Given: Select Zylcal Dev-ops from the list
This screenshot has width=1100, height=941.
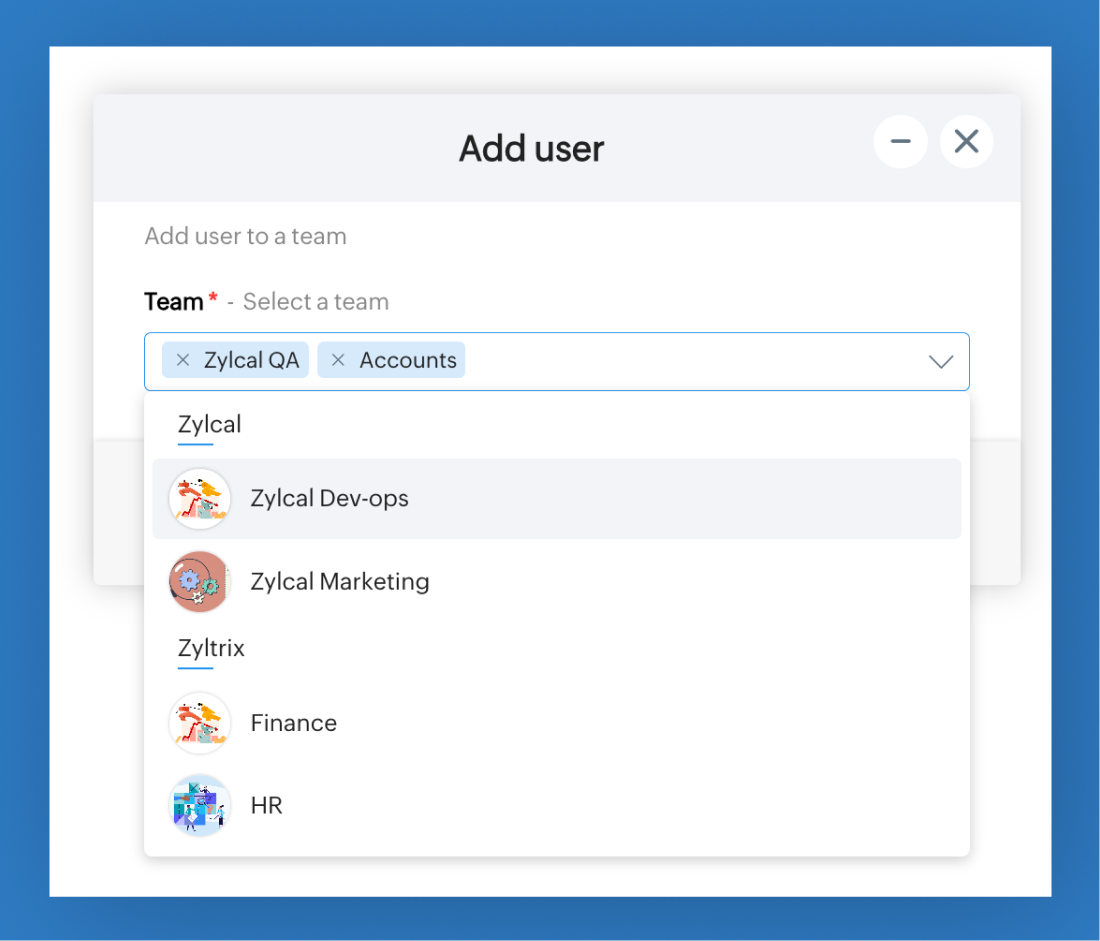Looking at the screenshot, I should pos(329,499).
